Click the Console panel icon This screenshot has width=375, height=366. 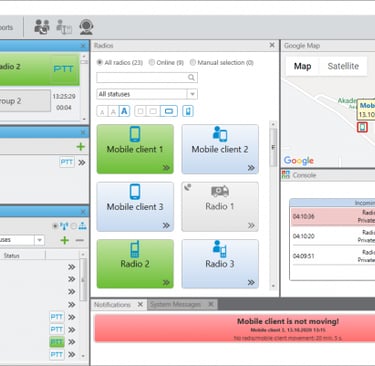(x=286, y=175)
